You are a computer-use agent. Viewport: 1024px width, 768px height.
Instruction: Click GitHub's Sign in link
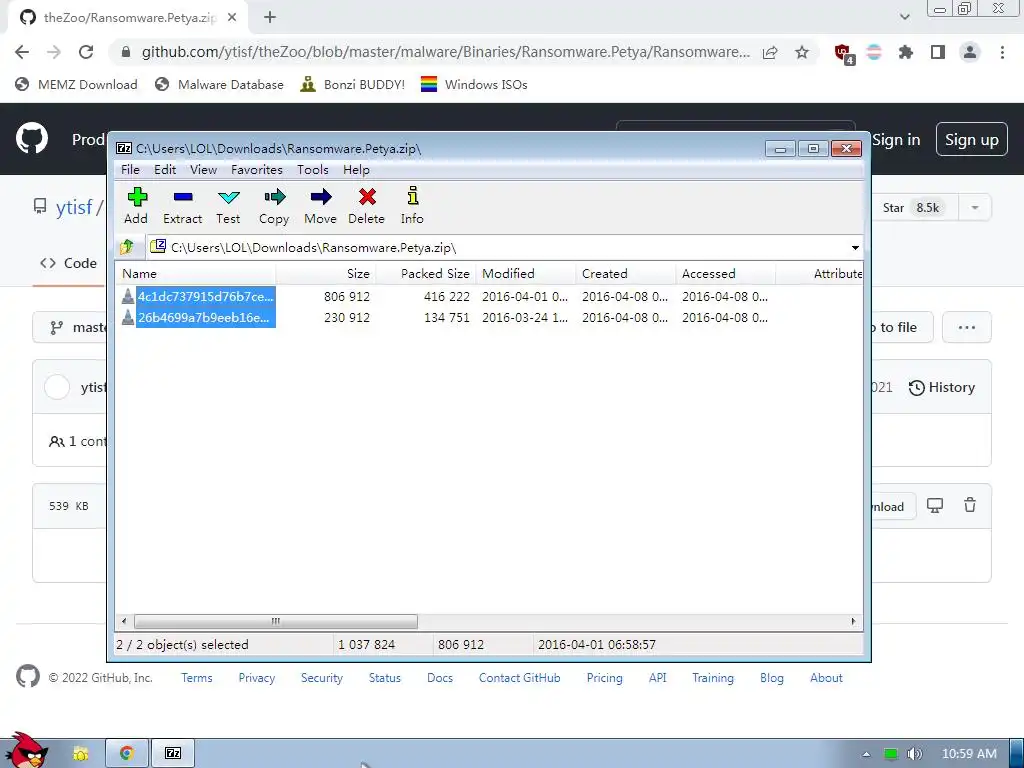tap(896, 140)
